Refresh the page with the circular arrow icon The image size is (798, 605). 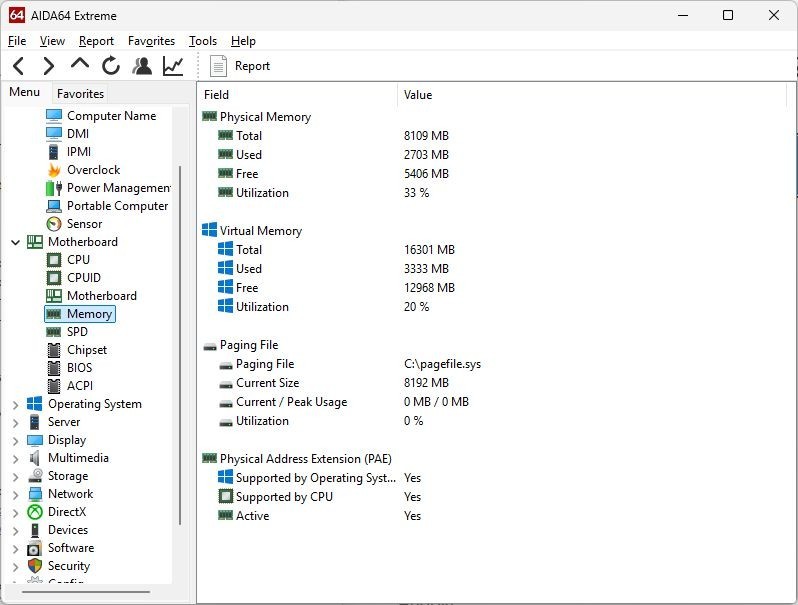(110, 66)
